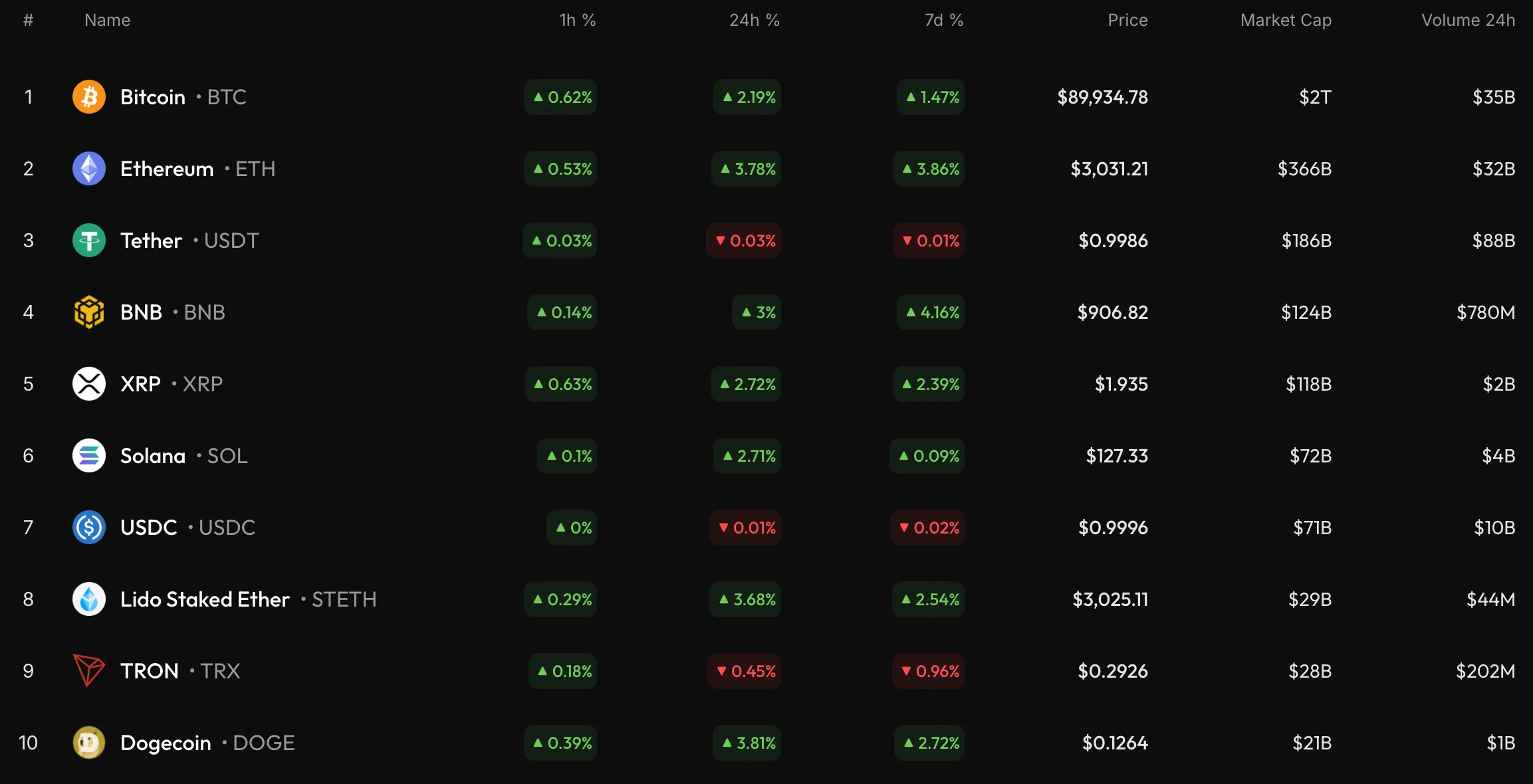1533x784 pixels.
Task: Open the Lido Staked Ether link
Action: pos(205,600)
